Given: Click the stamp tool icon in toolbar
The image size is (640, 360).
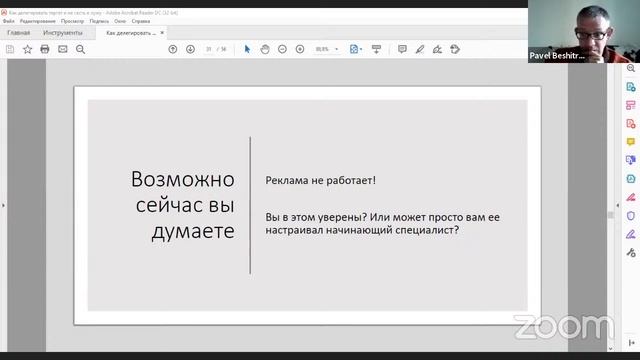Looking at the screenshot, I should pos(455,49).
